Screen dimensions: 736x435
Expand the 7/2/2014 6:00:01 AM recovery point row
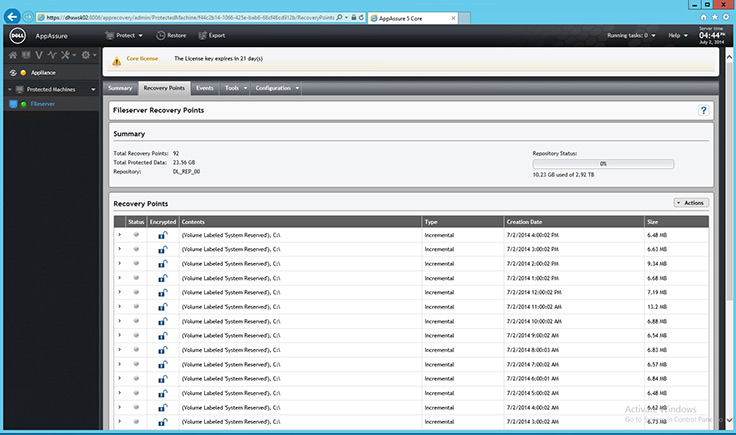pos(120,378)
